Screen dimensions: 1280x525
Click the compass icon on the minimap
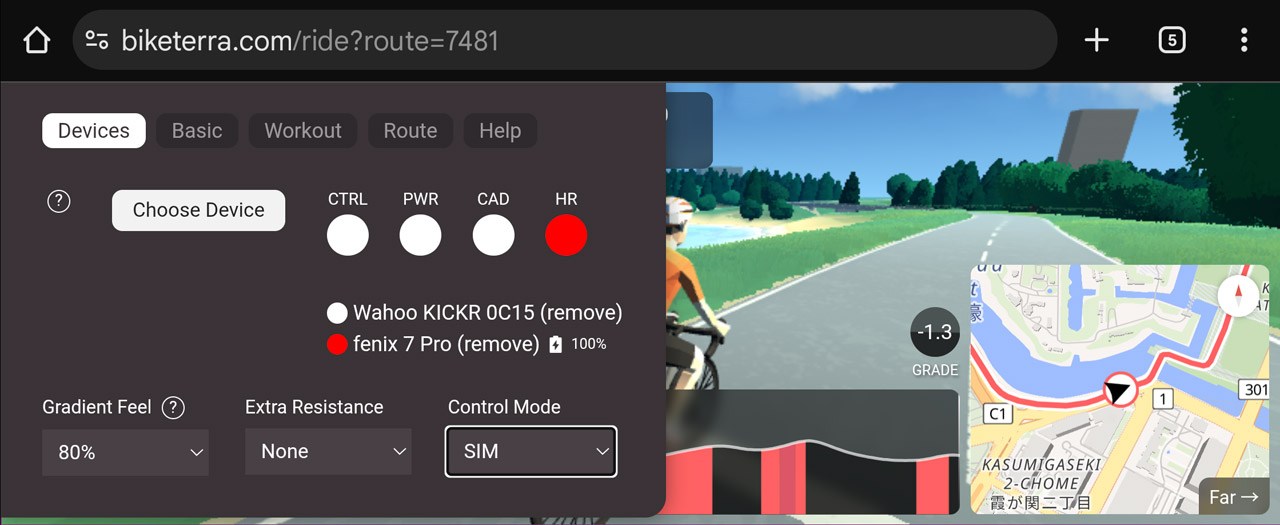tap(1238, 297)
